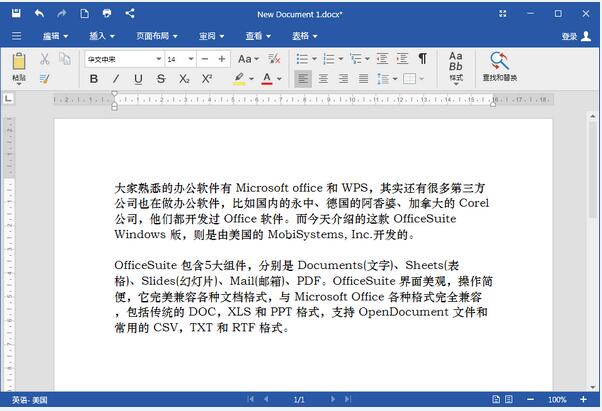Open the 编辑 menu

pyautogui.click(x=55, y=36)
